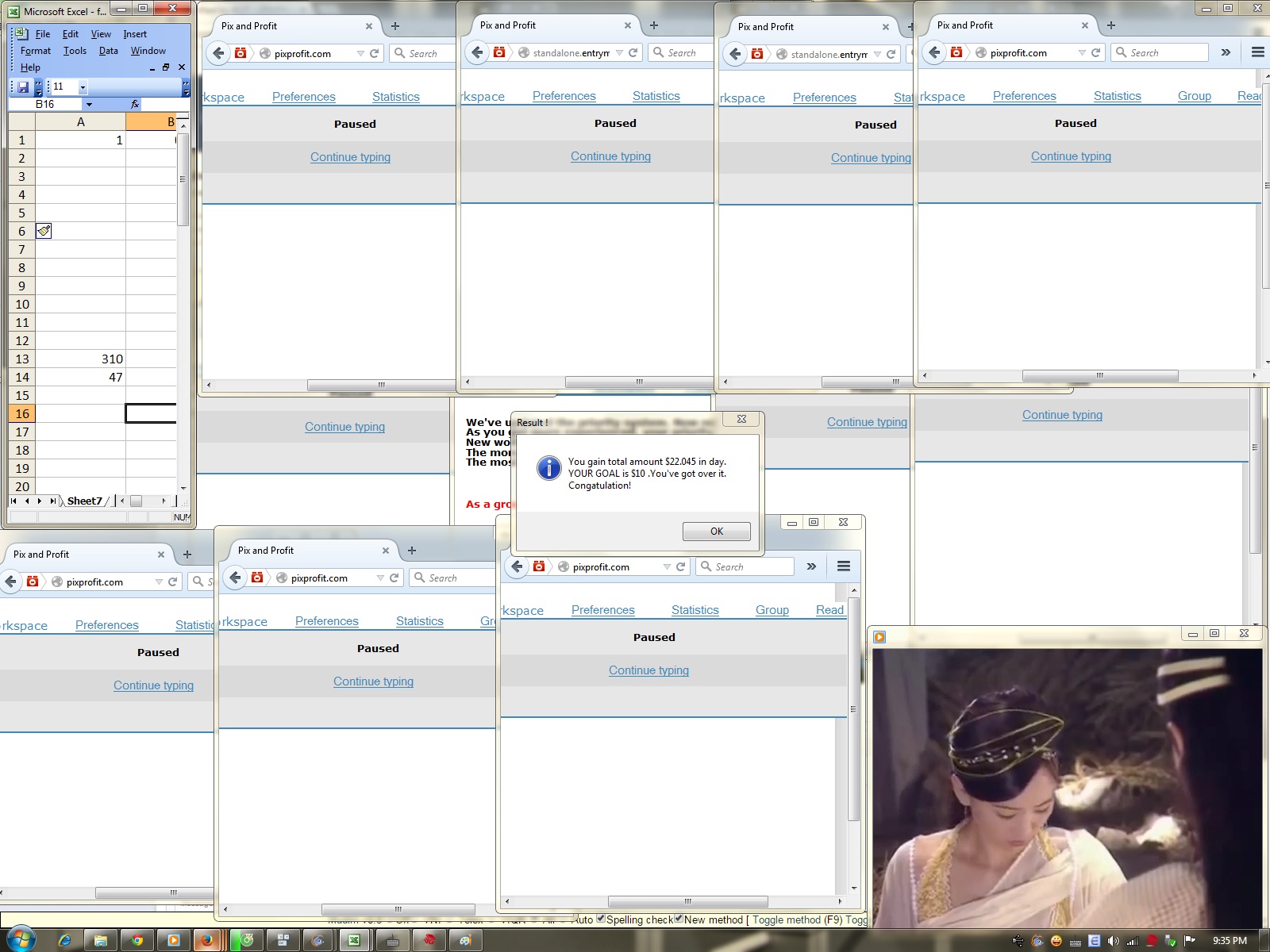Show more tools chevron in top-right Firefox window
1270x952 pixels.
1226,52
